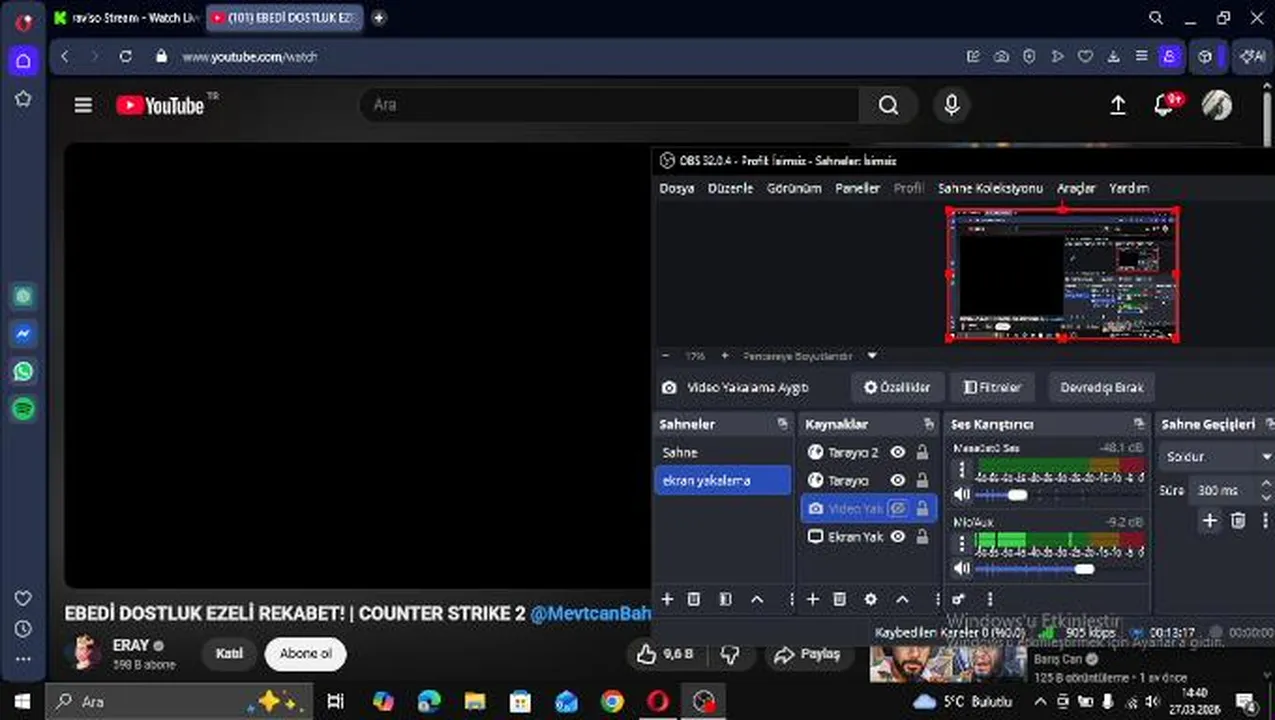Open the OBS Düzenle menu
Viewport: 1275px width, 720px height.
730,188
